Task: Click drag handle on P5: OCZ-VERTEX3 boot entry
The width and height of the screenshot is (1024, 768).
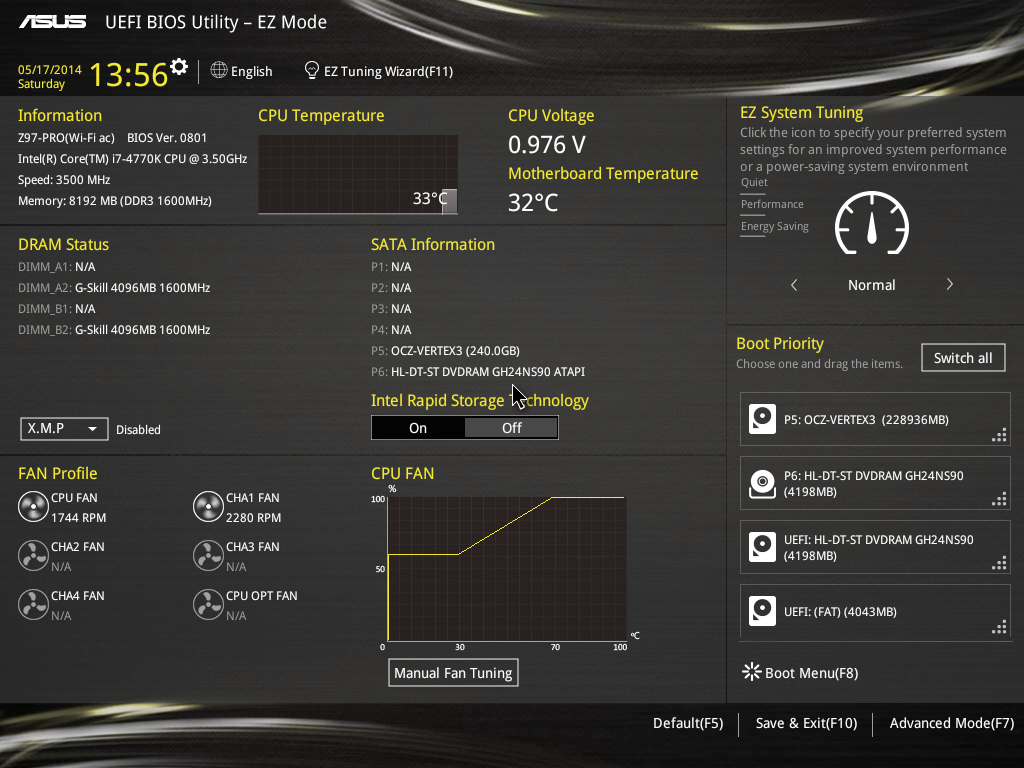Action: tap(999, 436)
